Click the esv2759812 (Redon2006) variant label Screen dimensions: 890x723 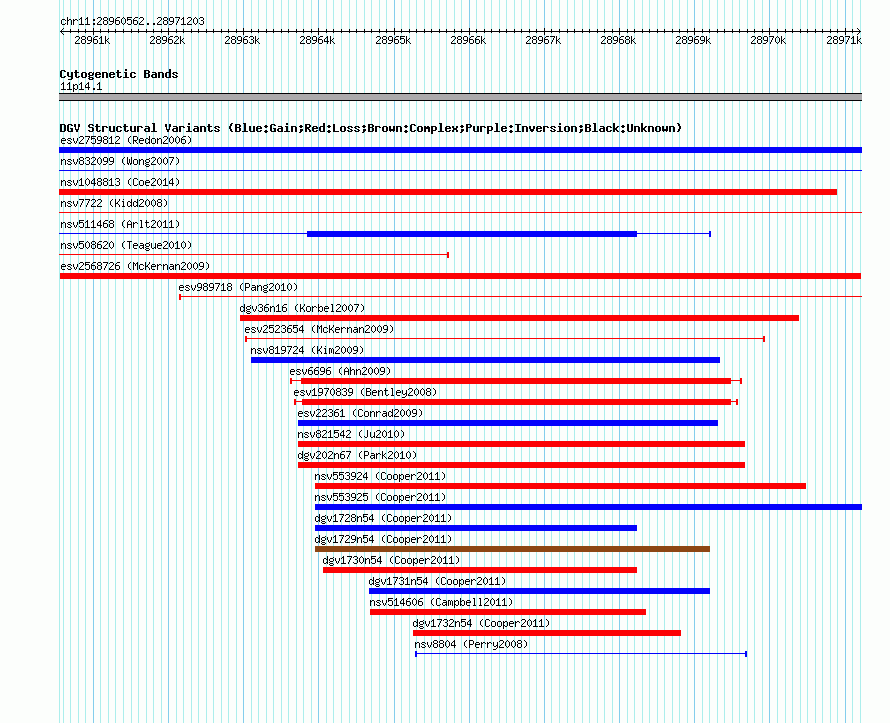[126, 140]
